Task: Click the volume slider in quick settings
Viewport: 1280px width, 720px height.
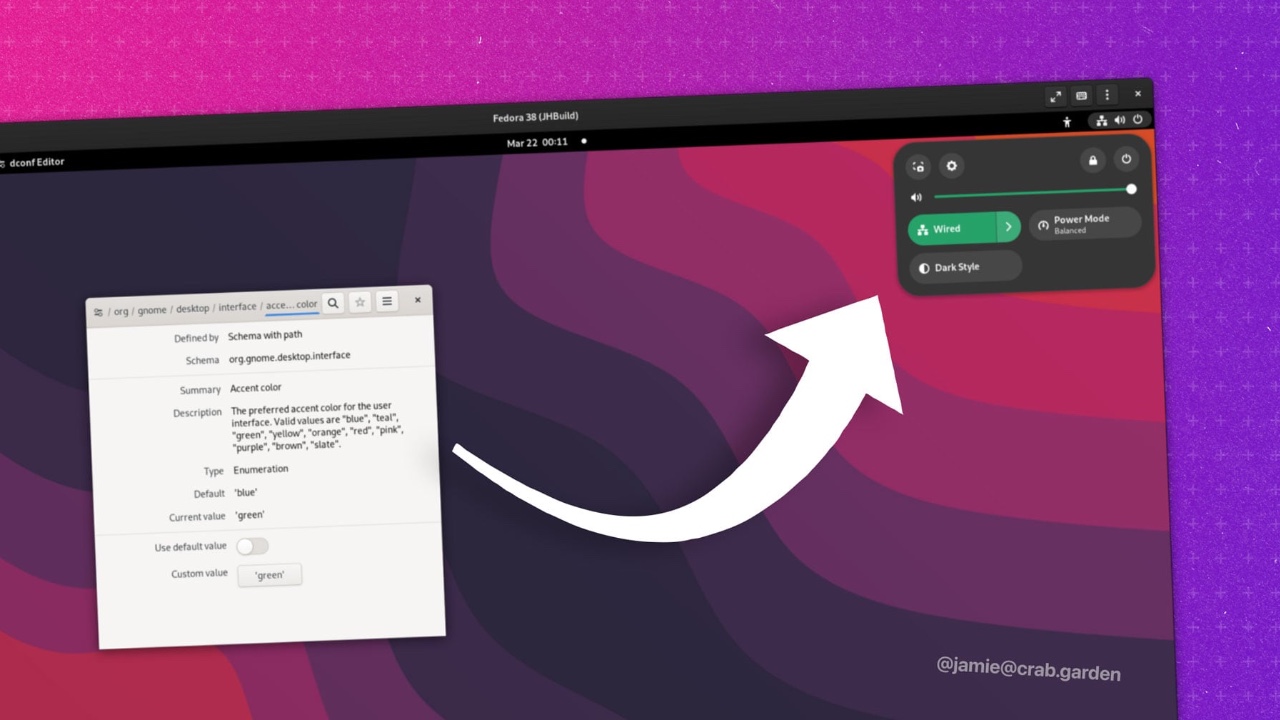Action: click(1030, 192)
